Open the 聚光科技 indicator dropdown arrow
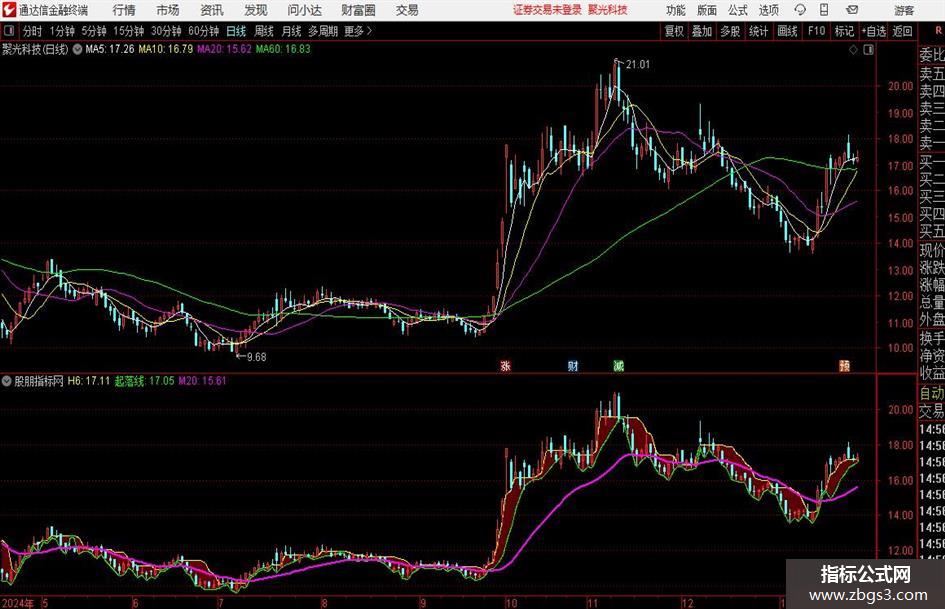Image resolution: width=945 pixels, height=609 pixels. click(77, 49)
